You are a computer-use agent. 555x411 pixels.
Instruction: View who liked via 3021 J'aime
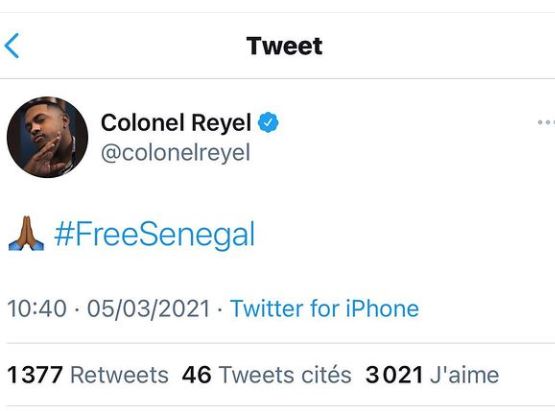(x=432, y=375)
